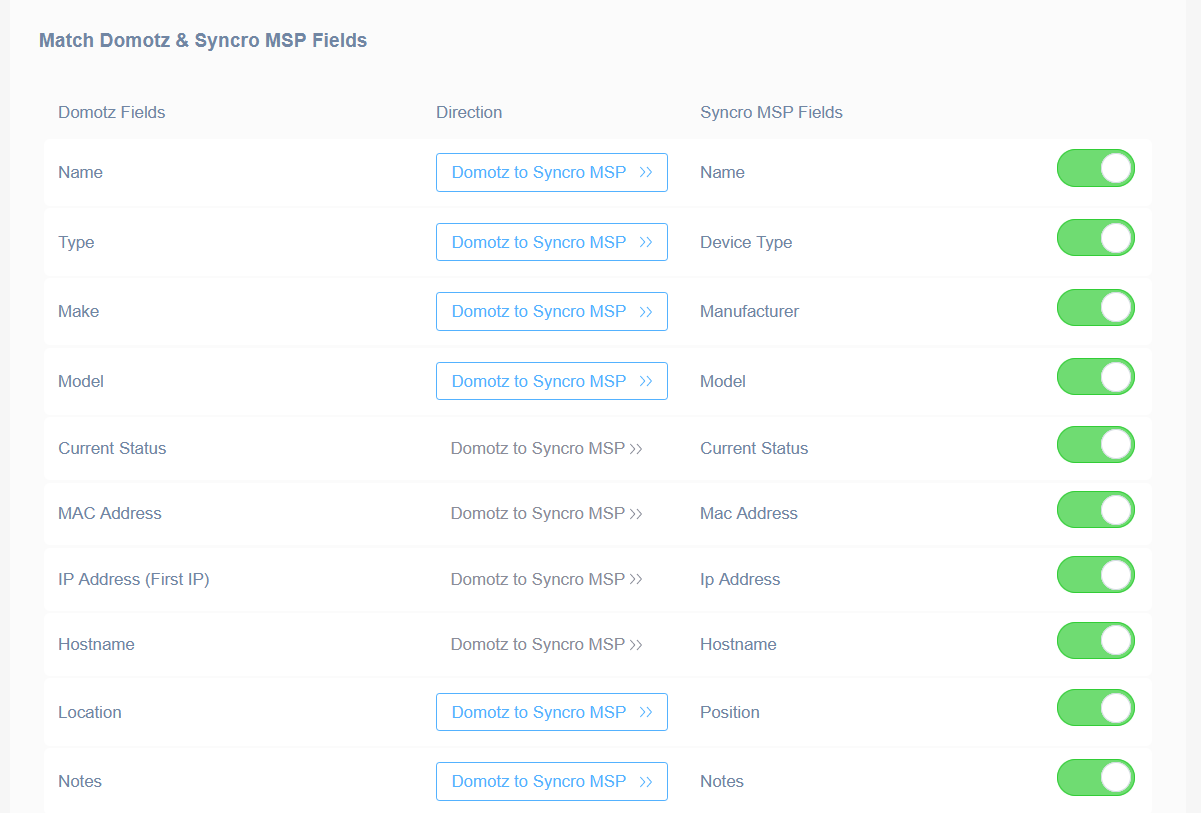
Task: Click the Syncro 'Device Type' field label
Action: 746,242
